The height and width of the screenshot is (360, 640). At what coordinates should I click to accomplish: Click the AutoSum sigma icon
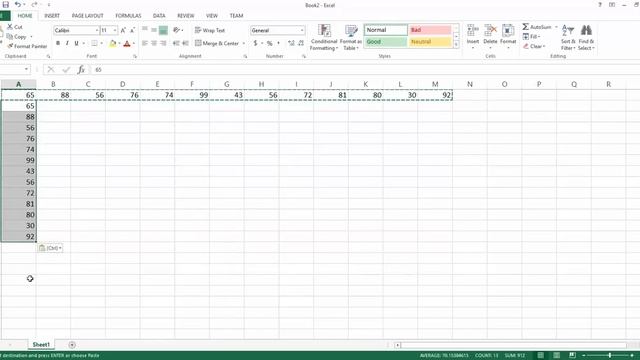tap(526, 27)
